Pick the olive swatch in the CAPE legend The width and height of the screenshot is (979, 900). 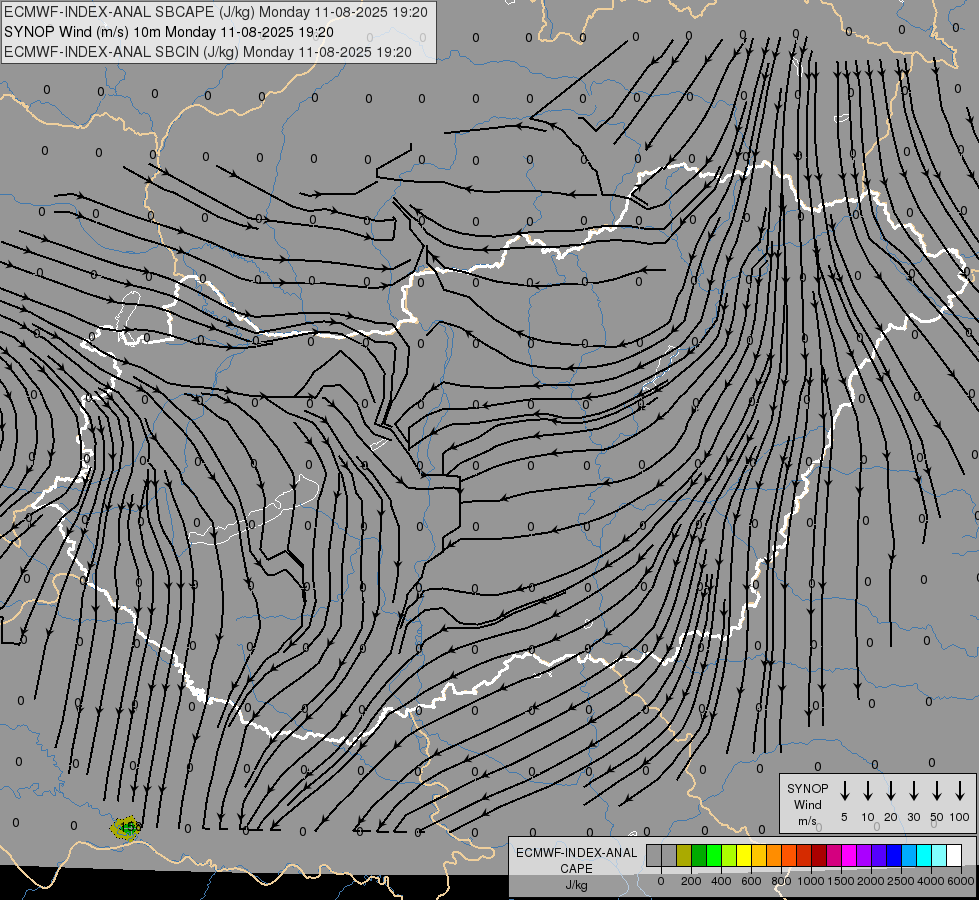(x=684, y=855)
